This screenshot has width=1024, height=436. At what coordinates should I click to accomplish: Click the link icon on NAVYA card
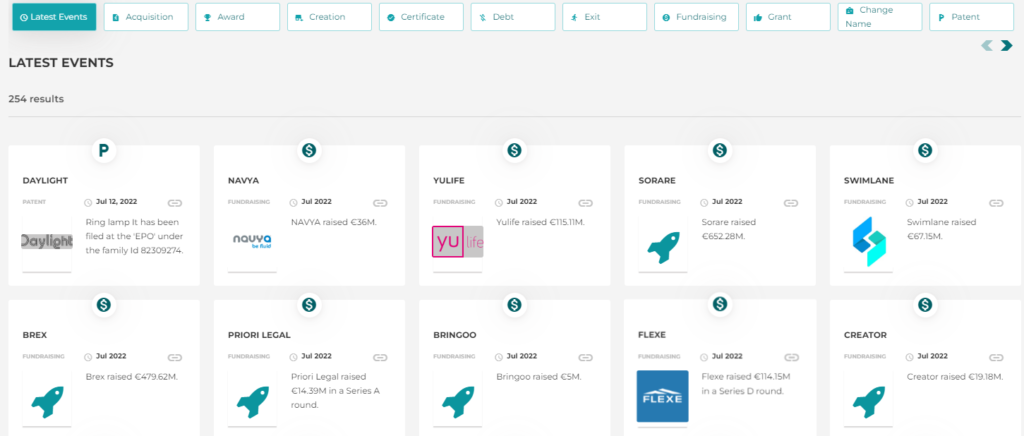point(380,203)
